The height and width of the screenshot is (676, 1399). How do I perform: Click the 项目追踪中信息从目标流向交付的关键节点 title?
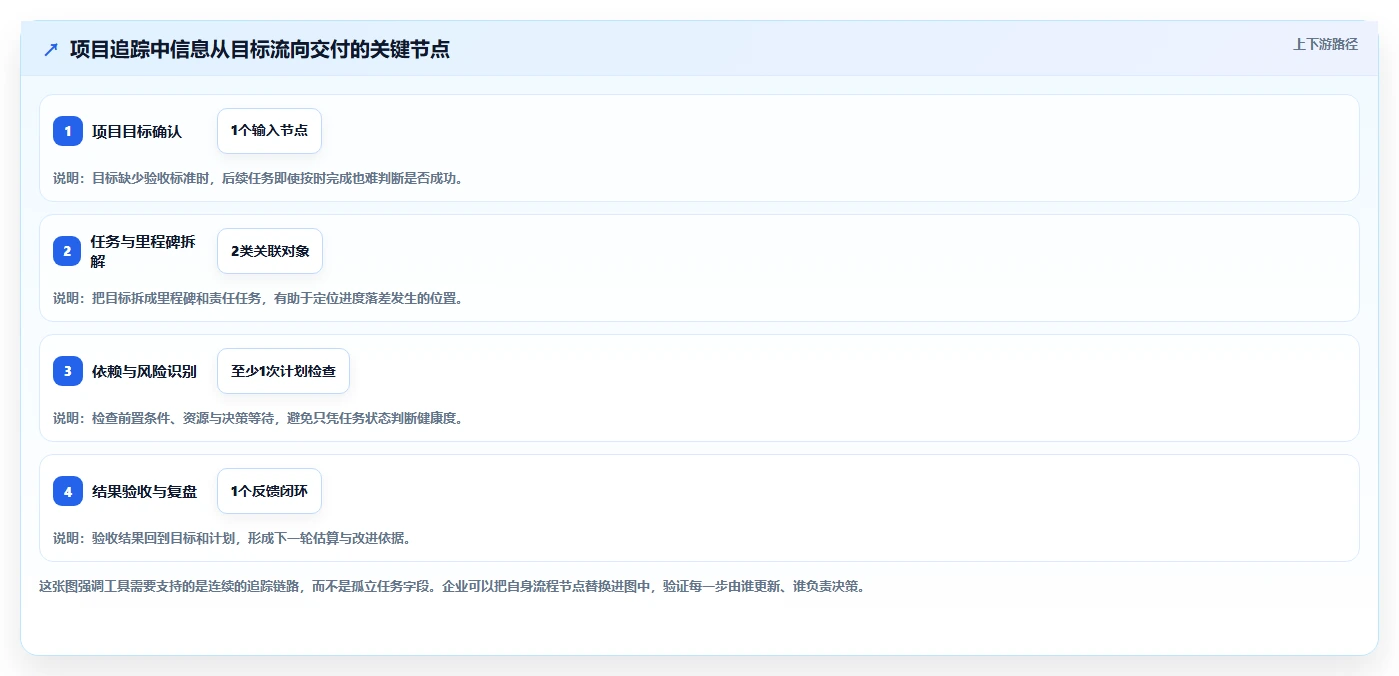[x=260, y=49]
